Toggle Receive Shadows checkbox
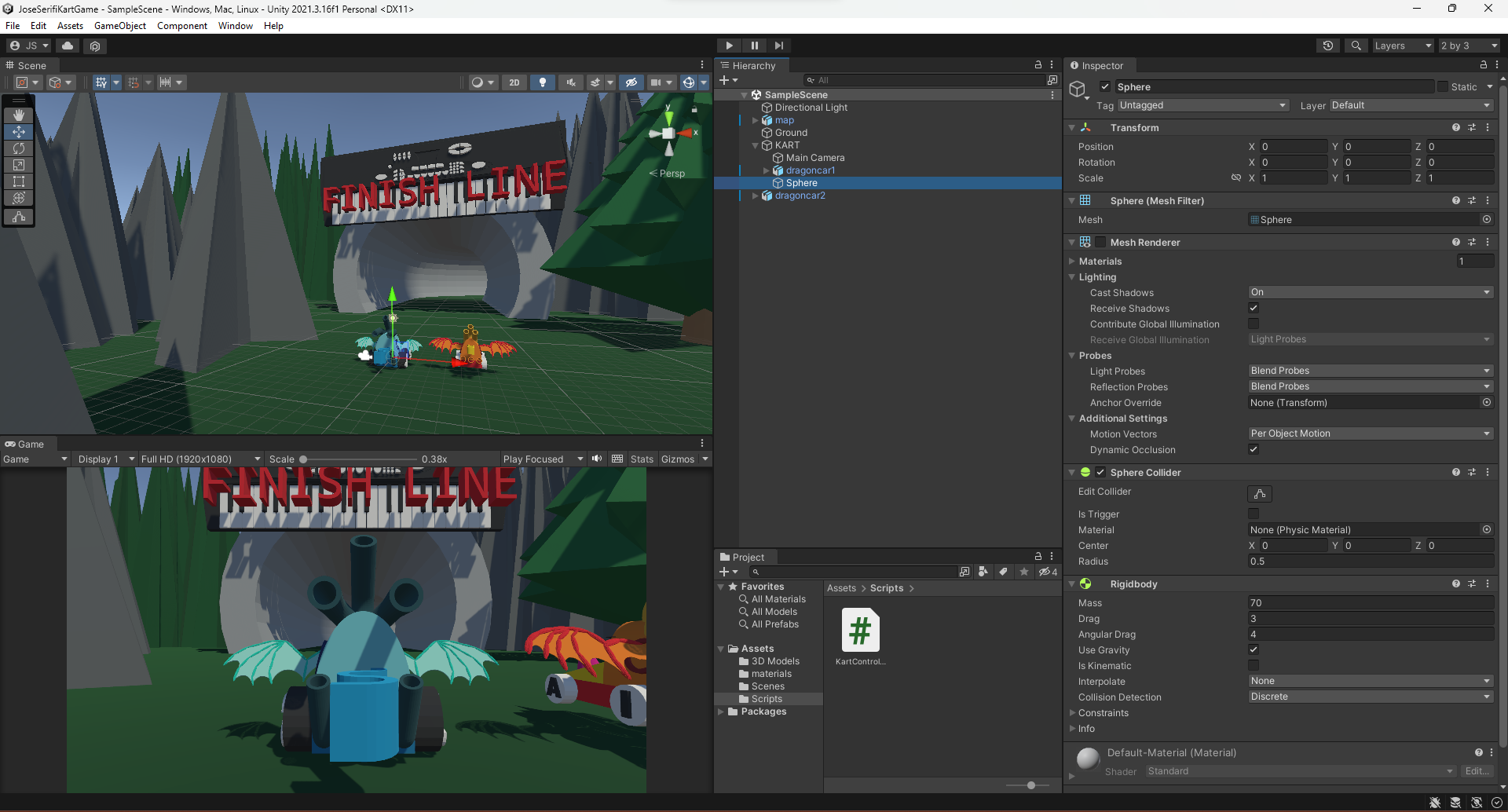1508x812 pixels. pos(1254,308)
